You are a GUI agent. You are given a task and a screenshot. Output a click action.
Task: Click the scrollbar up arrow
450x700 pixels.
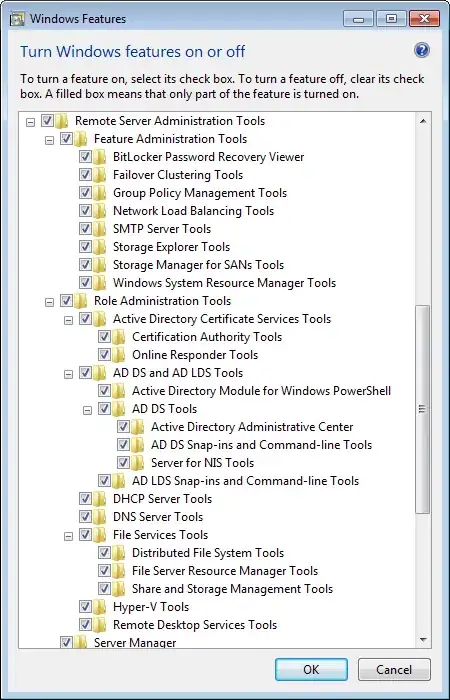tap(423, 121)
